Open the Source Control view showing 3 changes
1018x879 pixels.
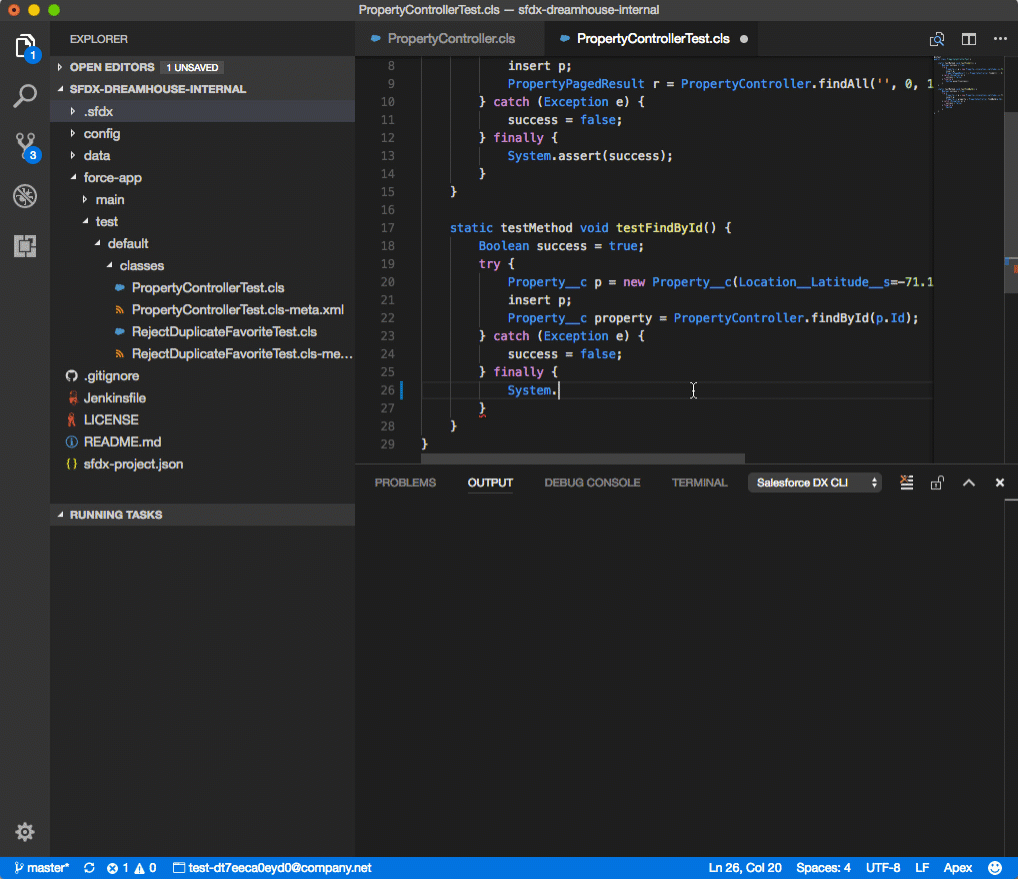coord(24,146)
